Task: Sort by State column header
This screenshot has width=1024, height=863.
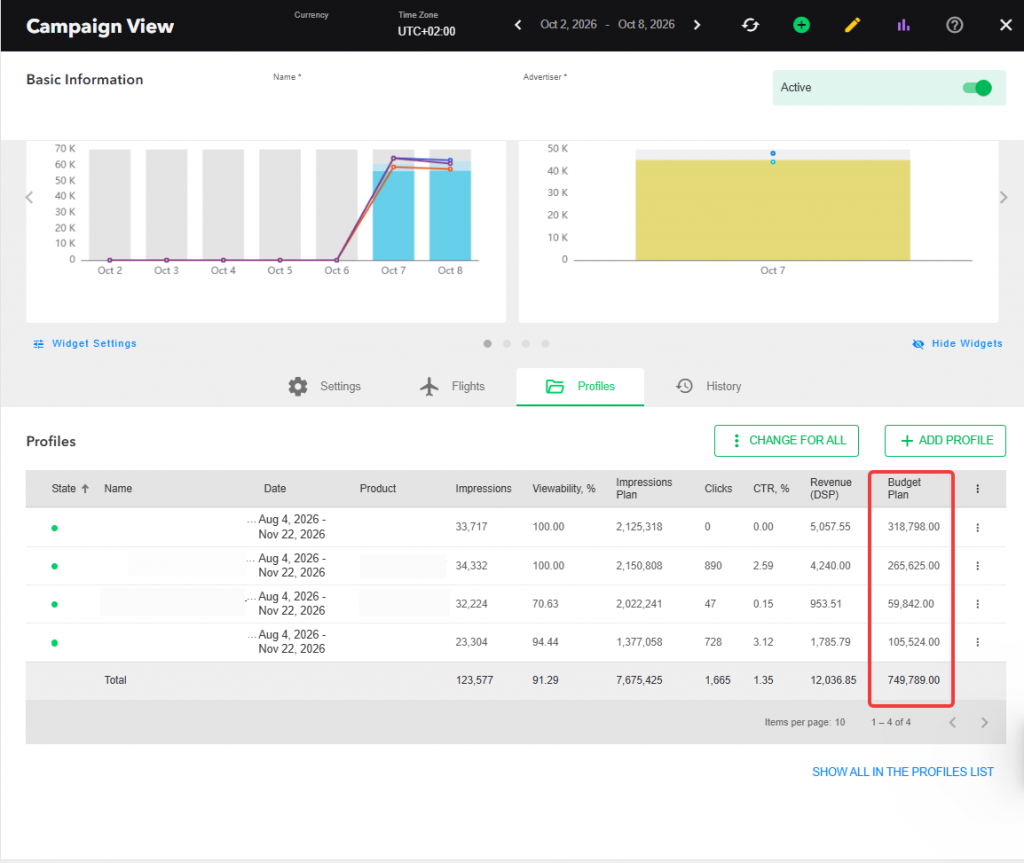Action: click(63, 489)
